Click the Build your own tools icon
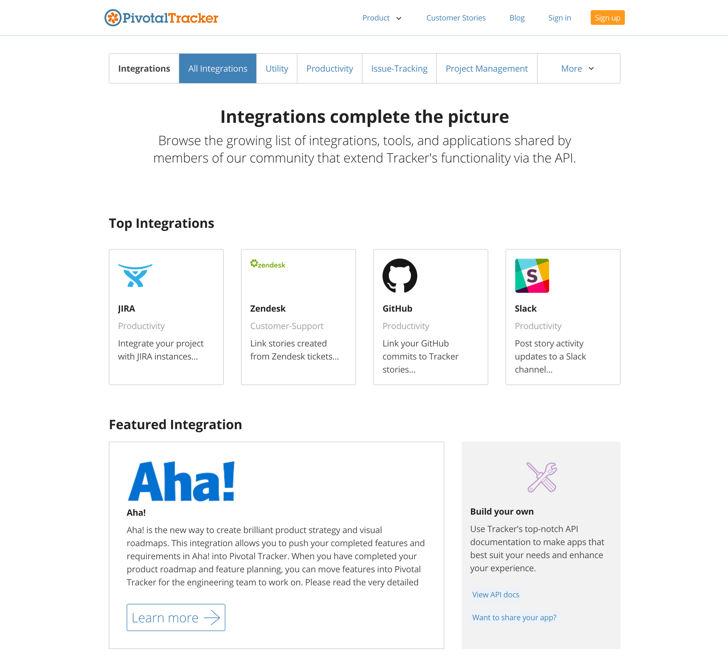This screenshot has width=728, height=658. (x=541, y=477)
